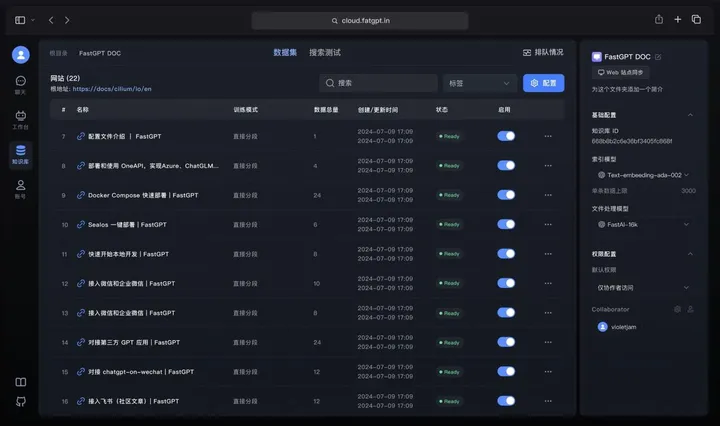Open the default permission dropdown

point(644,288)
